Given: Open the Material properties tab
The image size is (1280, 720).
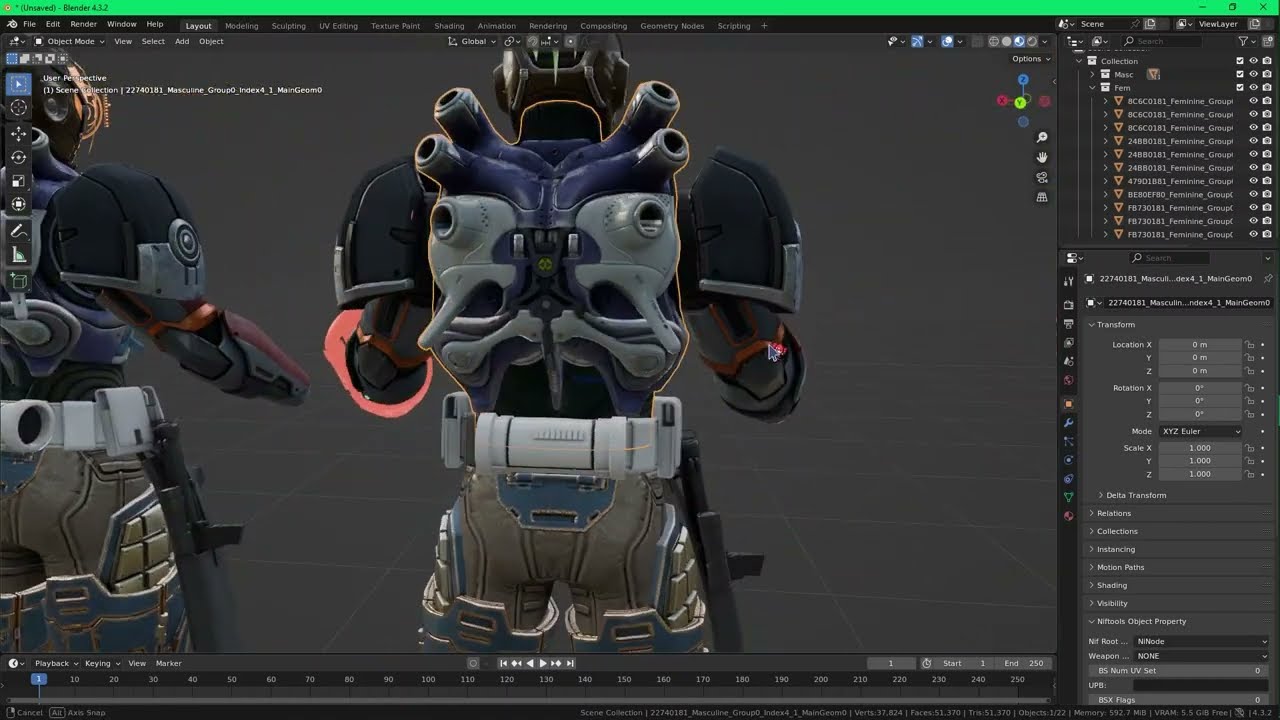Looking at the screenshot, I should point(1068,516).
